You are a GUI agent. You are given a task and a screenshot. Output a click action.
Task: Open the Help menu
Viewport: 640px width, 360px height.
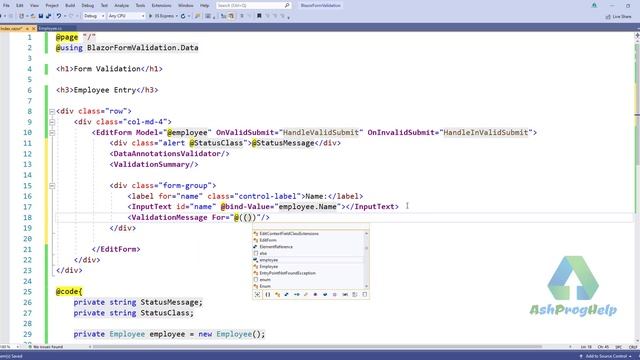tap(204, 6)
